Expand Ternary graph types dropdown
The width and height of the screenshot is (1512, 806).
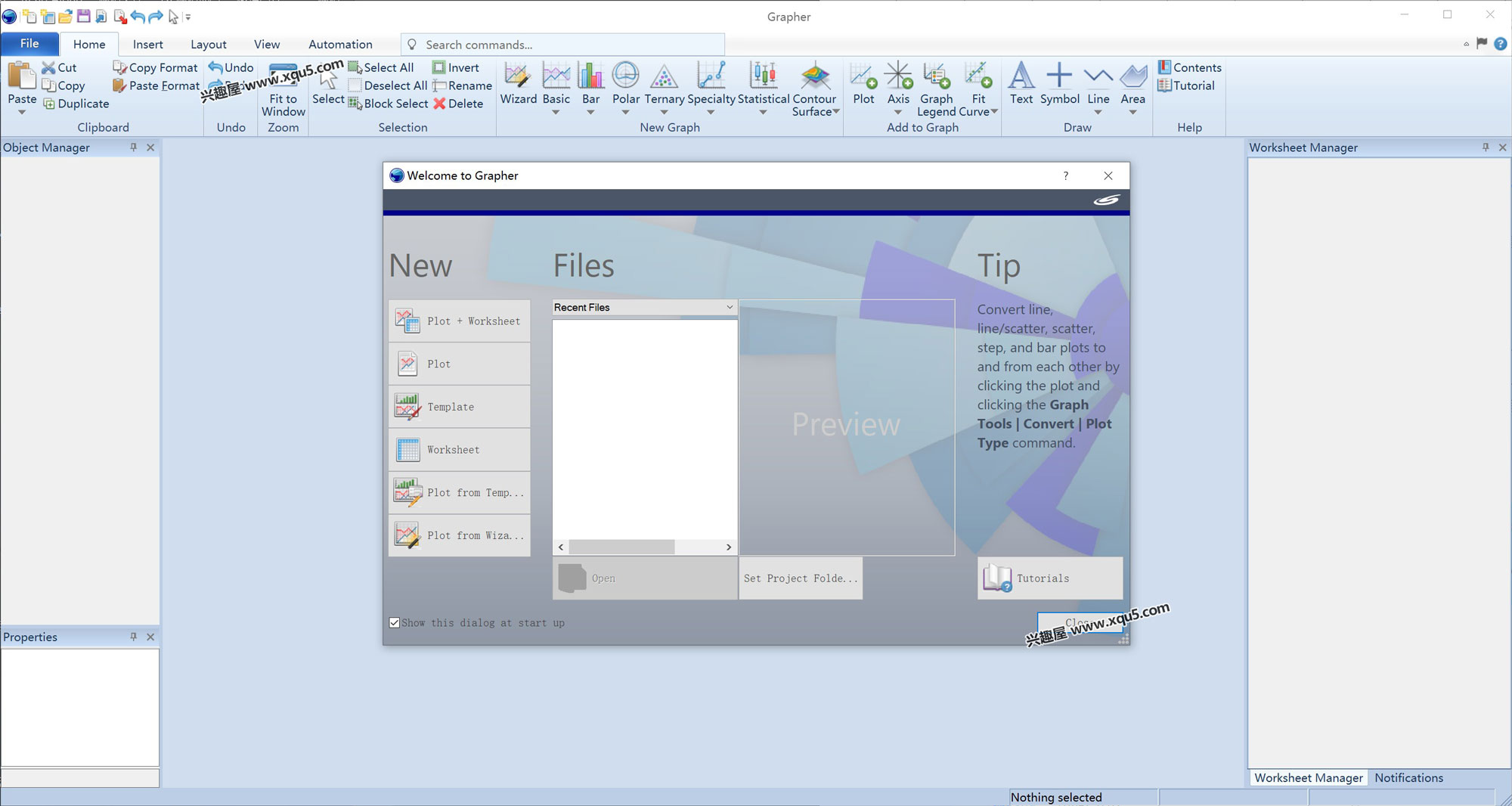tap(664, 113)
